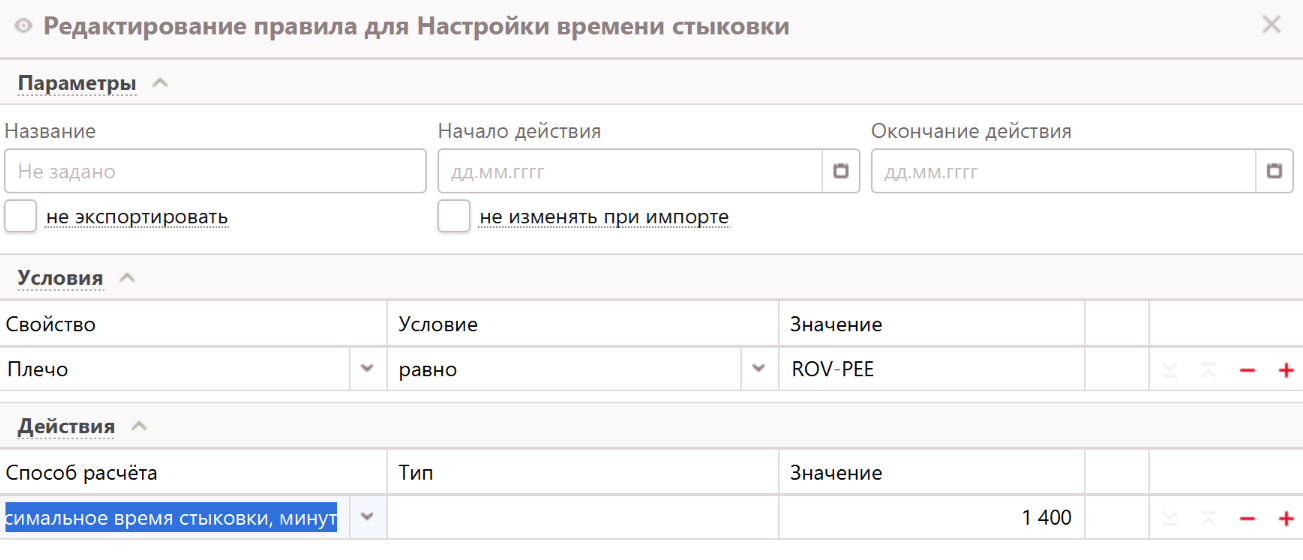
Task: Move the Плечо condition row down
Action: (x=1170, y=370)
